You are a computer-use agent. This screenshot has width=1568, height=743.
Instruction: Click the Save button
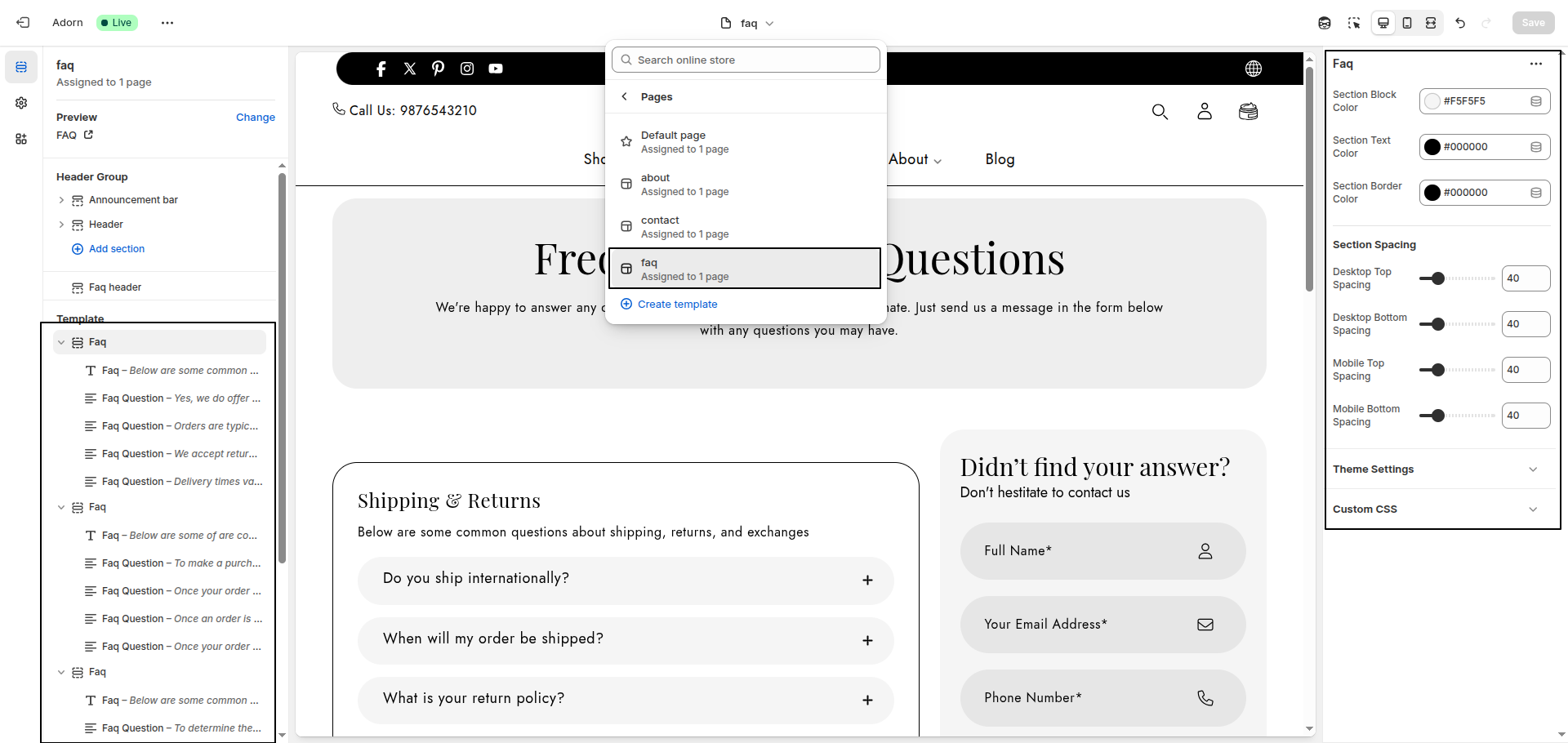[x=1533, y=23]
